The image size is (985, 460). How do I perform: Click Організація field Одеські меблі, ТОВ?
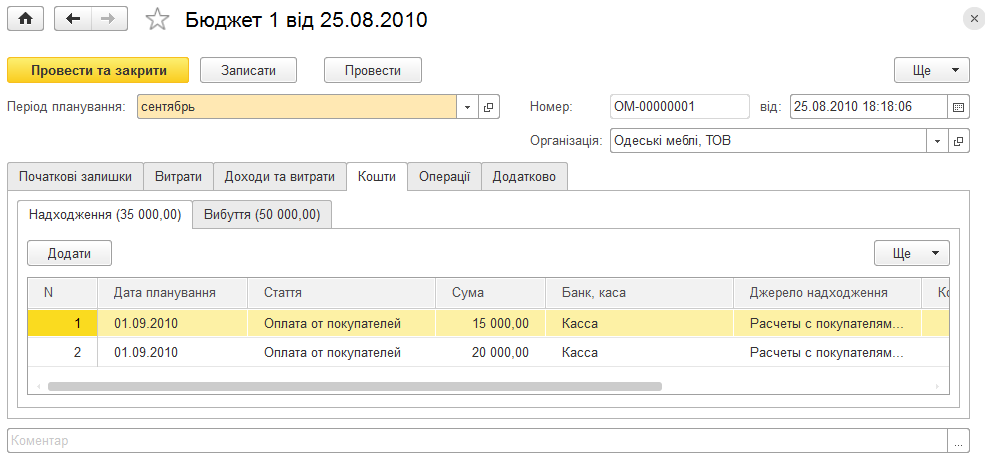point(768,141)
